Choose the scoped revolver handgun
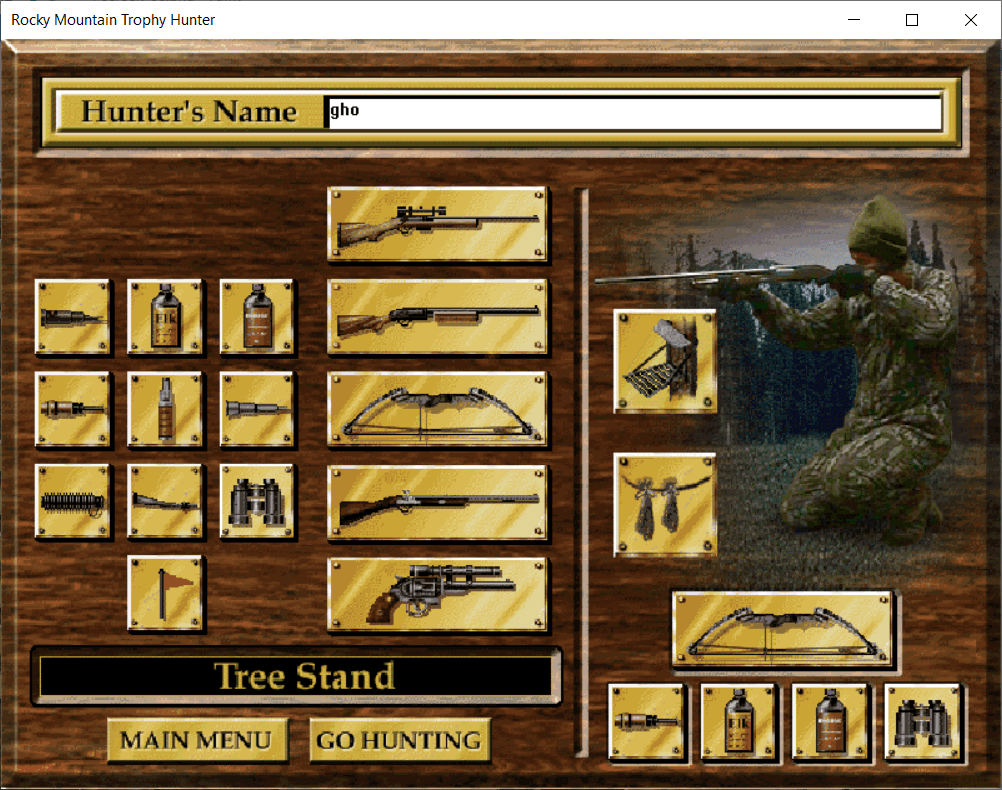The image size is (1002, 790). coord(438,594)
